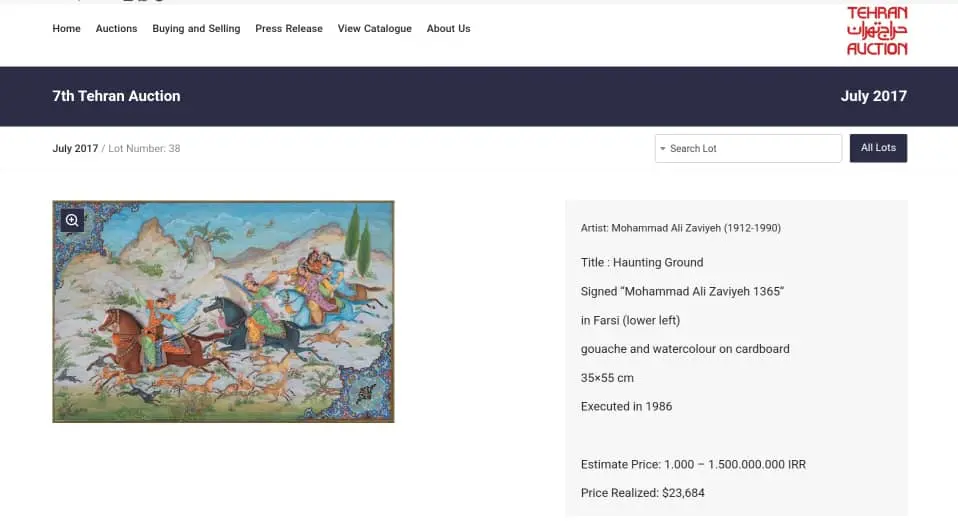Click the Lot Number: 38 breadcrumb text
Image resolution: width=958 pixels, height=521 pixels.
tap(144, 148)
